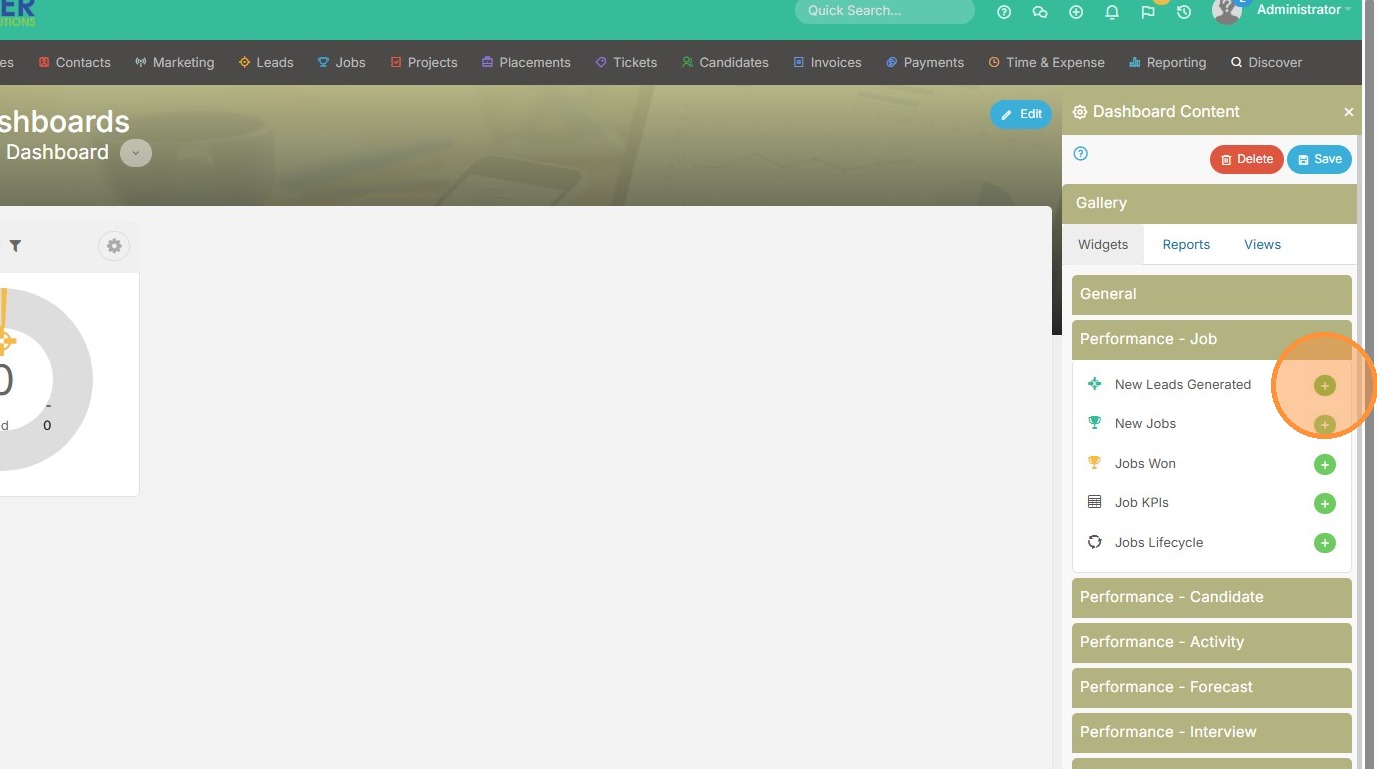Click the blue Edit button
The image size is (1377, 769).
click(1021, 114)
